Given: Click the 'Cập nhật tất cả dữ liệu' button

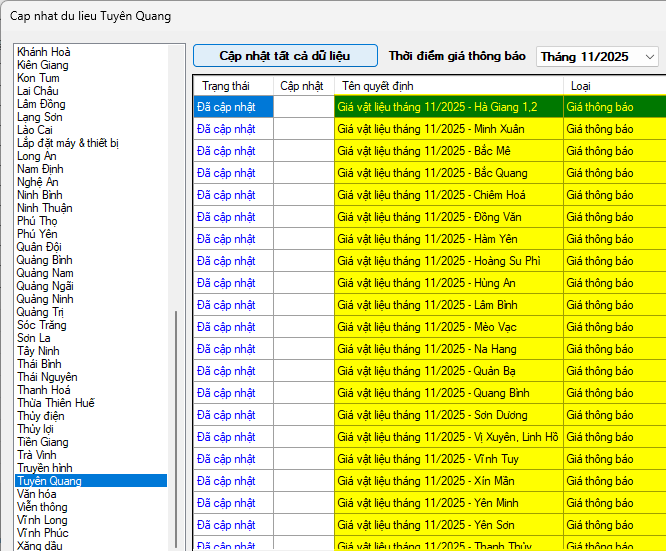Looking at the screenshot, I should [x=285, y=56].
